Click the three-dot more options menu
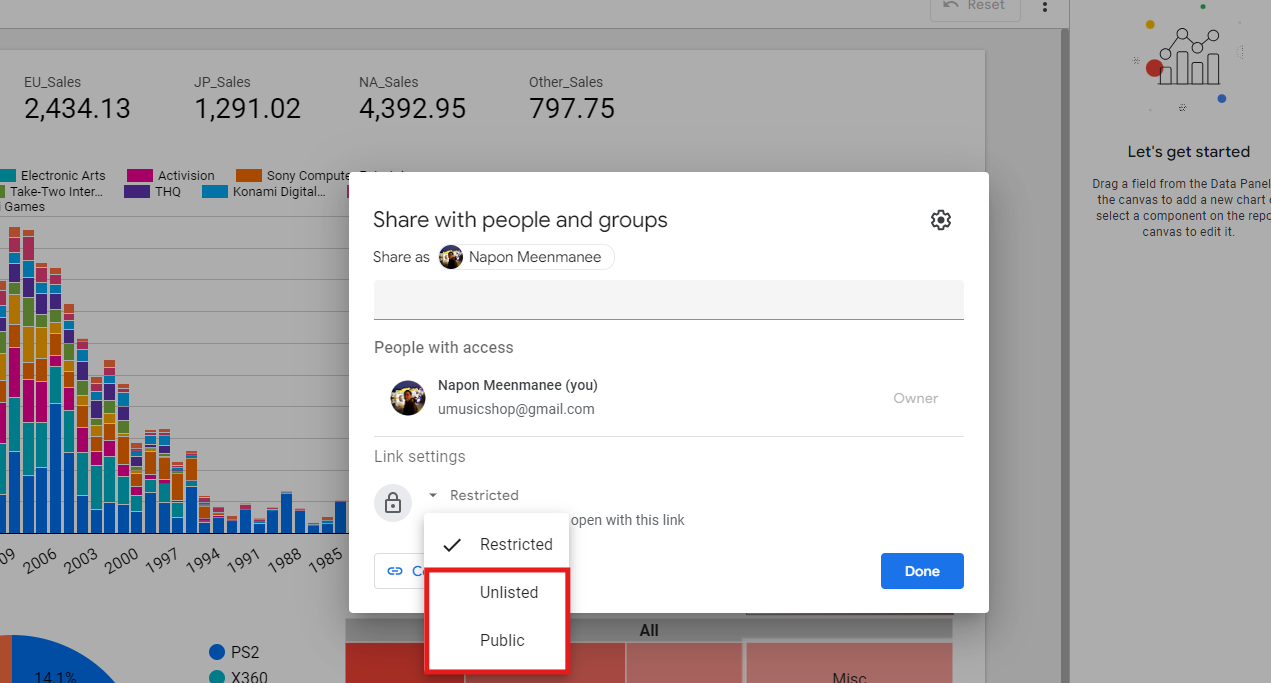1271x683 pixels. click(1045, 7)
